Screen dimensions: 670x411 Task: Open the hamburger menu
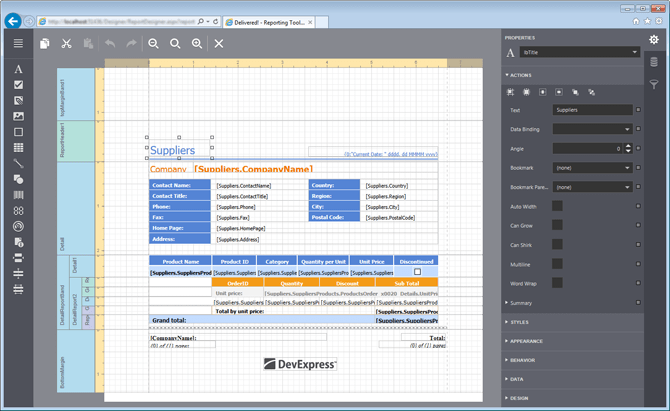18,43
